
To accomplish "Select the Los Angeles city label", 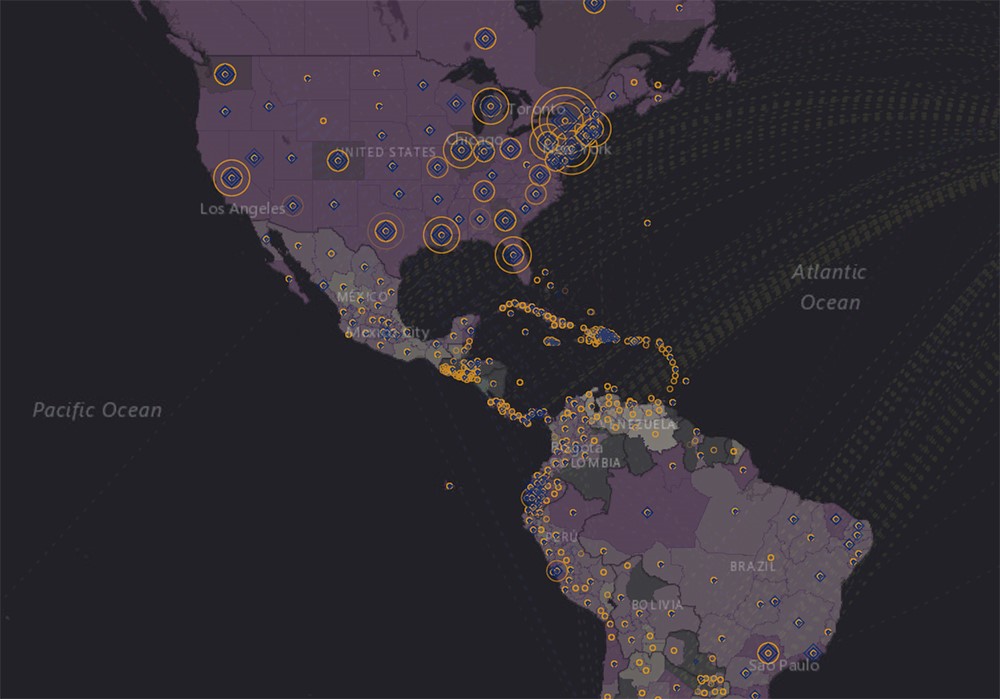I will (241, 209).
